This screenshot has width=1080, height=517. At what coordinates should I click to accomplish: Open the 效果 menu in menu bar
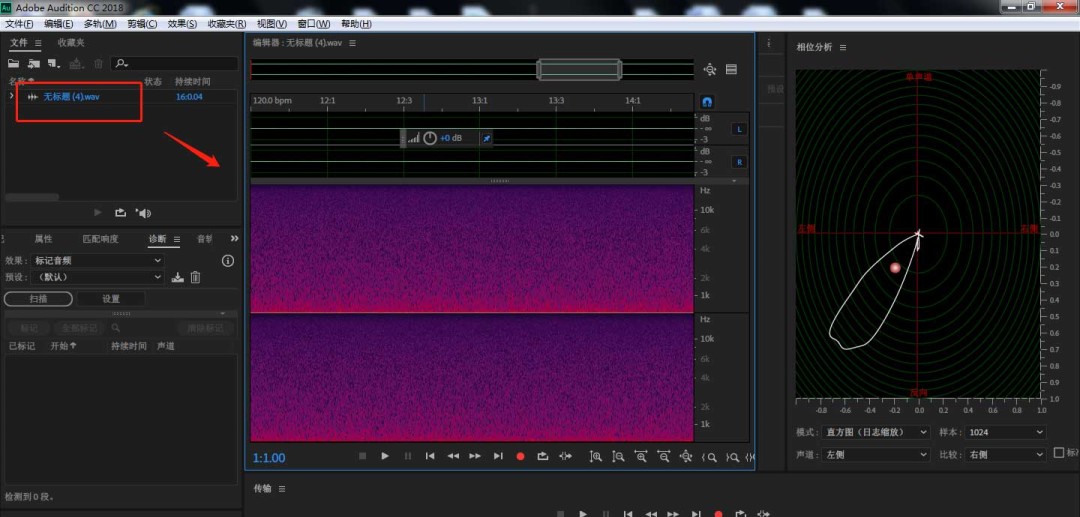(x=182, y=23)
